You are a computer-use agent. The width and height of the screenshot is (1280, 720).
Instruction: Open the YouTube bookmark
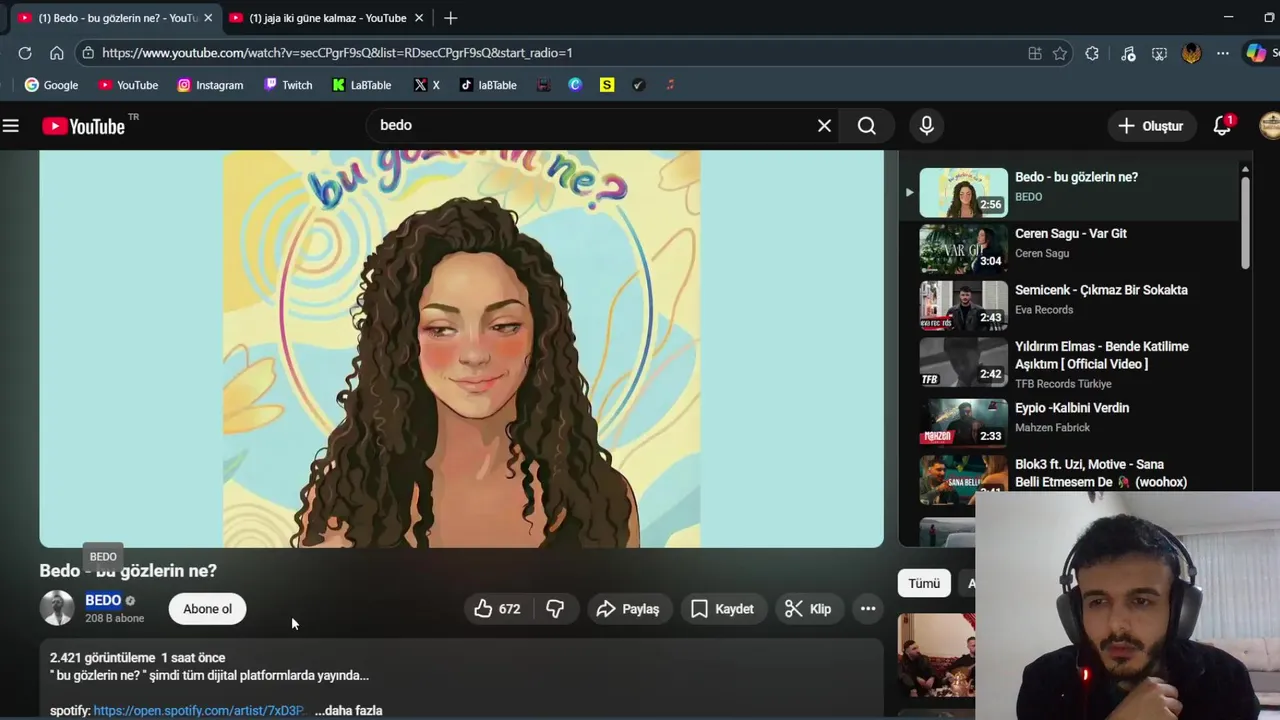[128, 85]
